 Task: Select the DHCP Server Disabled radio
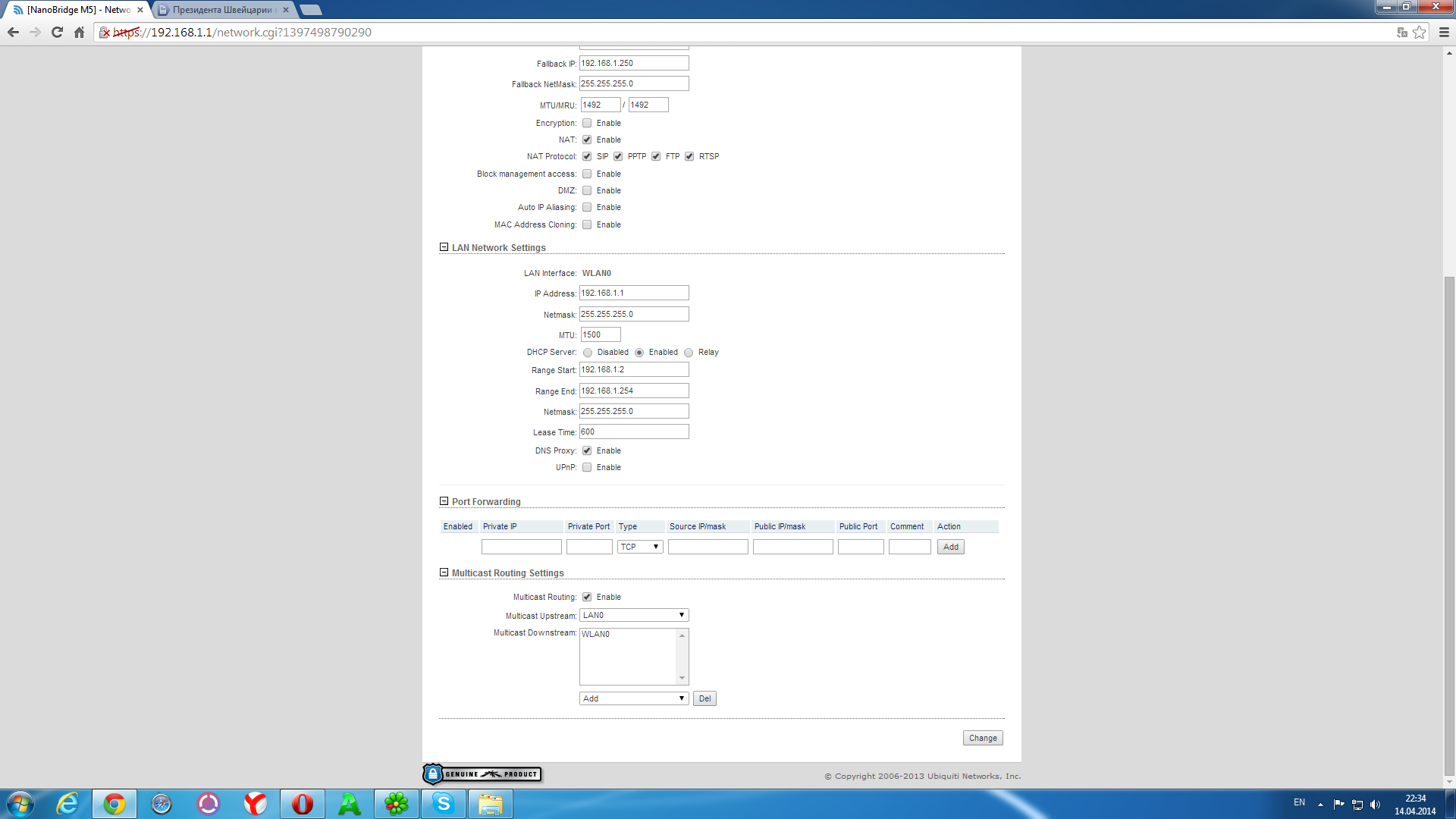pyautogui.click(x=588, y=353)
